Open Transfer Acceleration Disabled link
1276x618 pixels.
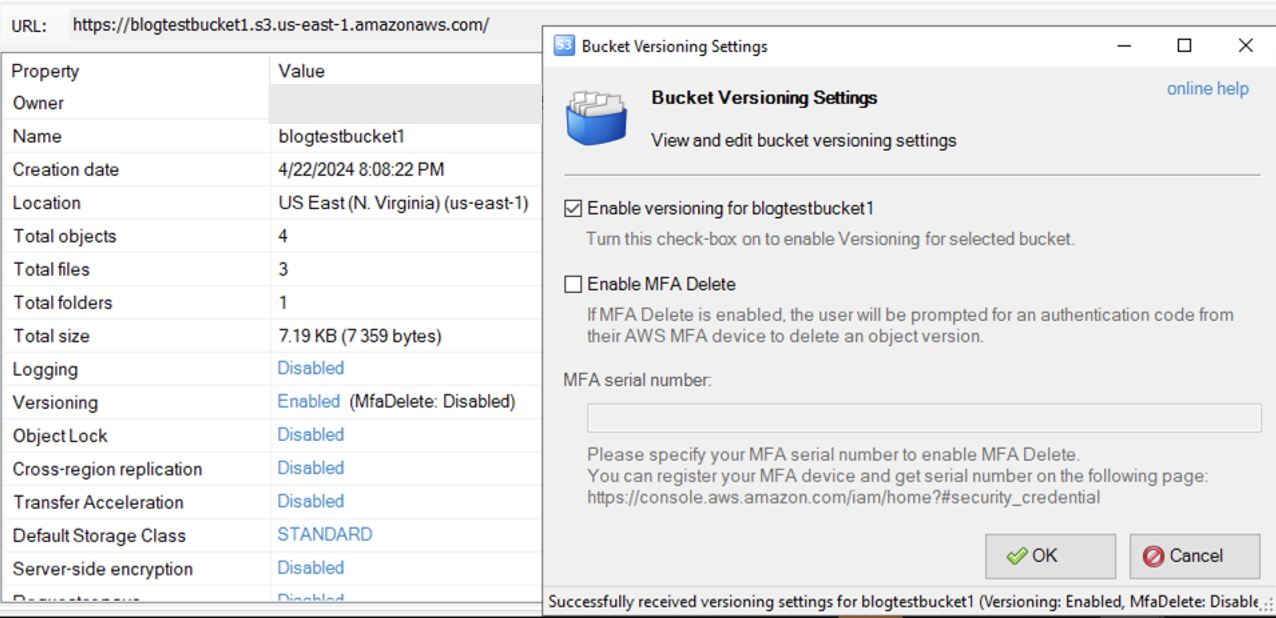310,501
